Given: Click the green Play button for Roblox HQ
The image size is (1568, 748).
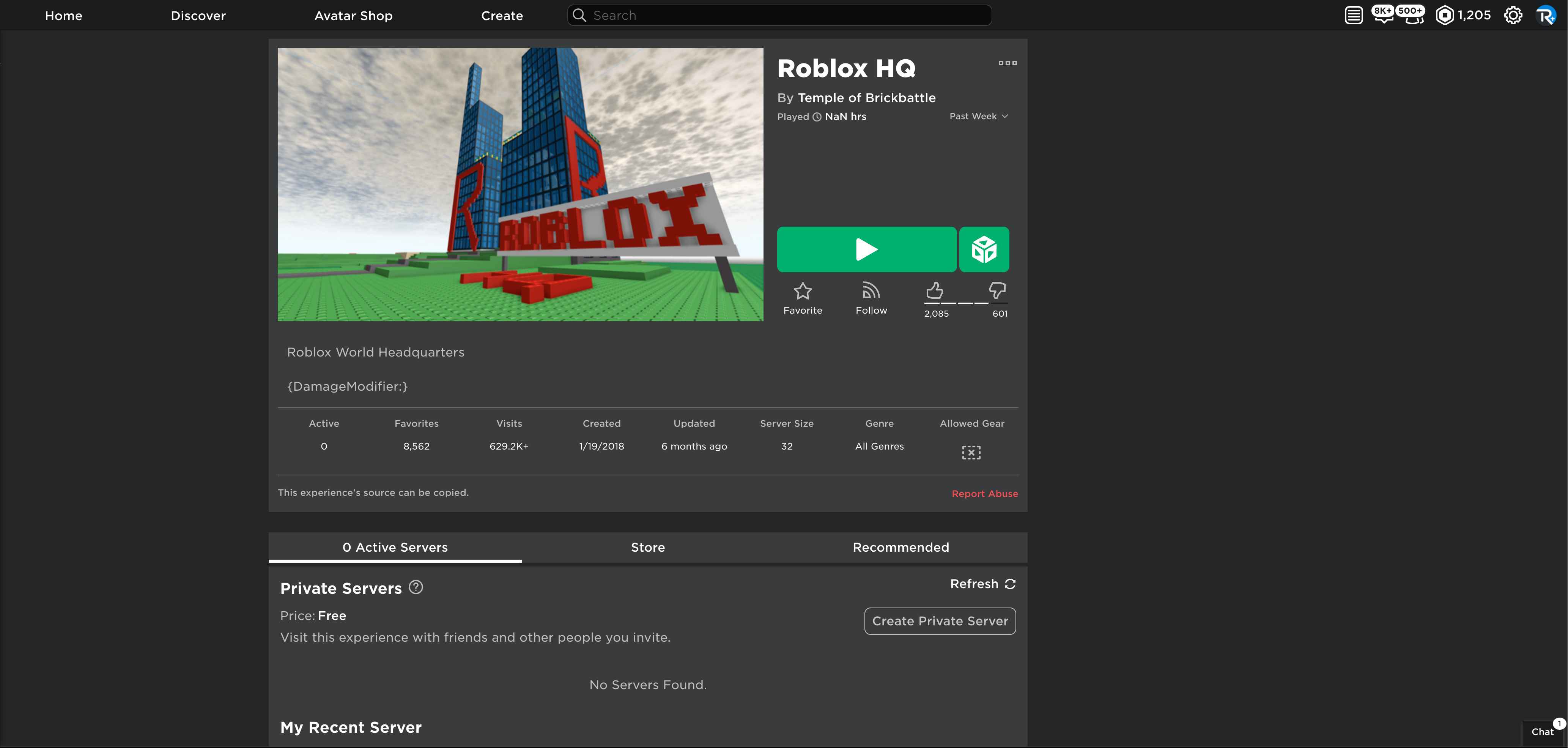Looking at the screenshot, I should coord(867,249).
